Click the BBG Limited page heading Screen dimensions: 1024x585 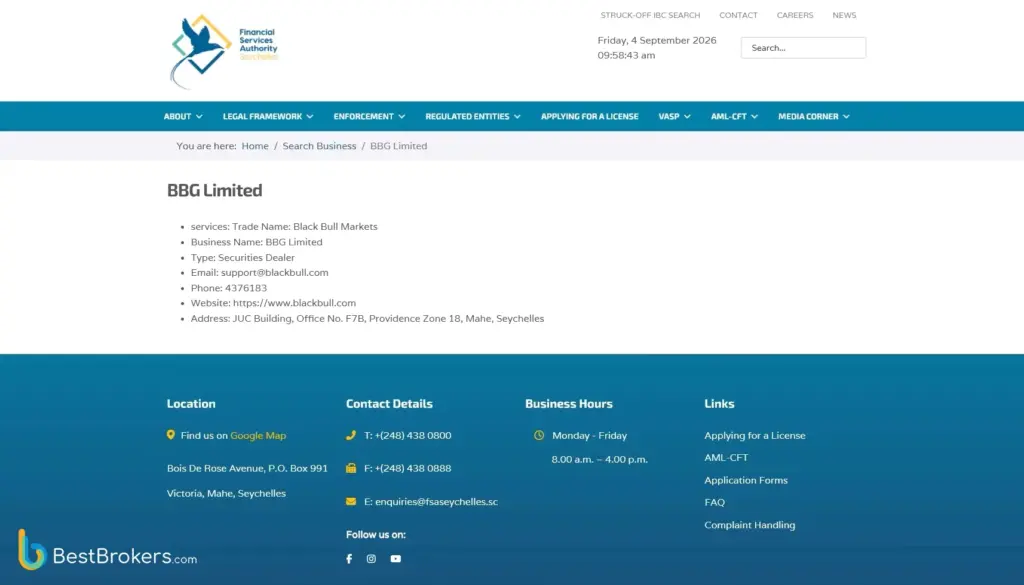(x=215, y=190)
